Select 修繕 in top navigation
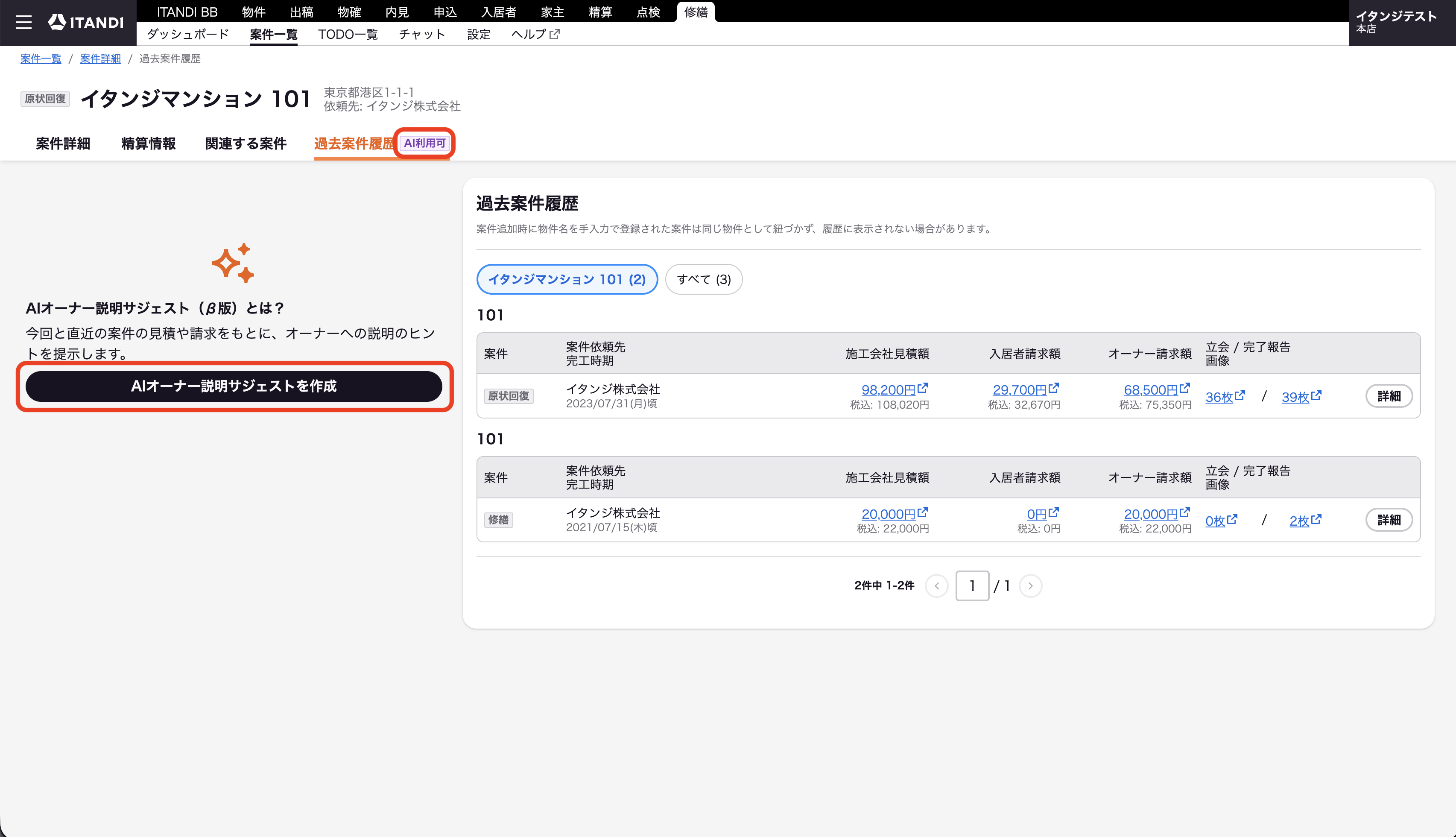Screen dimensions: 1456x837 [696, 12]
